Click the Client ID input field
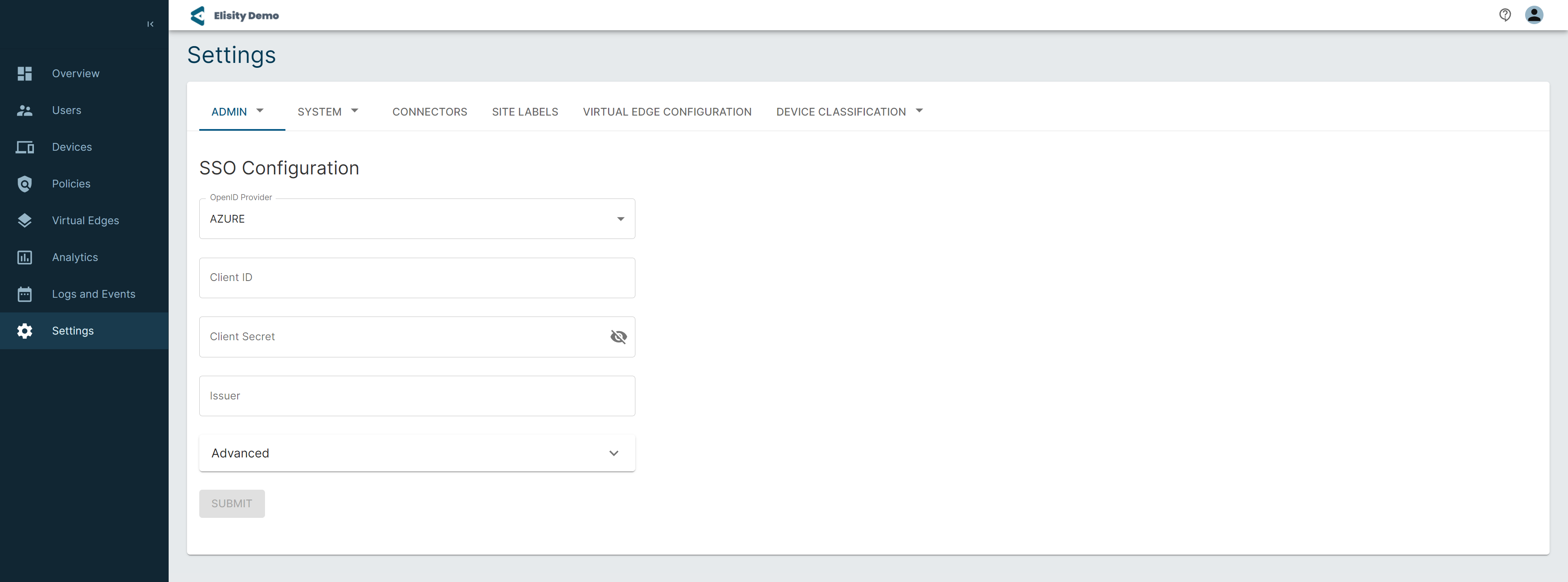This screenshot has width=1568, height=582. pyautogui.click(x=417, y=278)
